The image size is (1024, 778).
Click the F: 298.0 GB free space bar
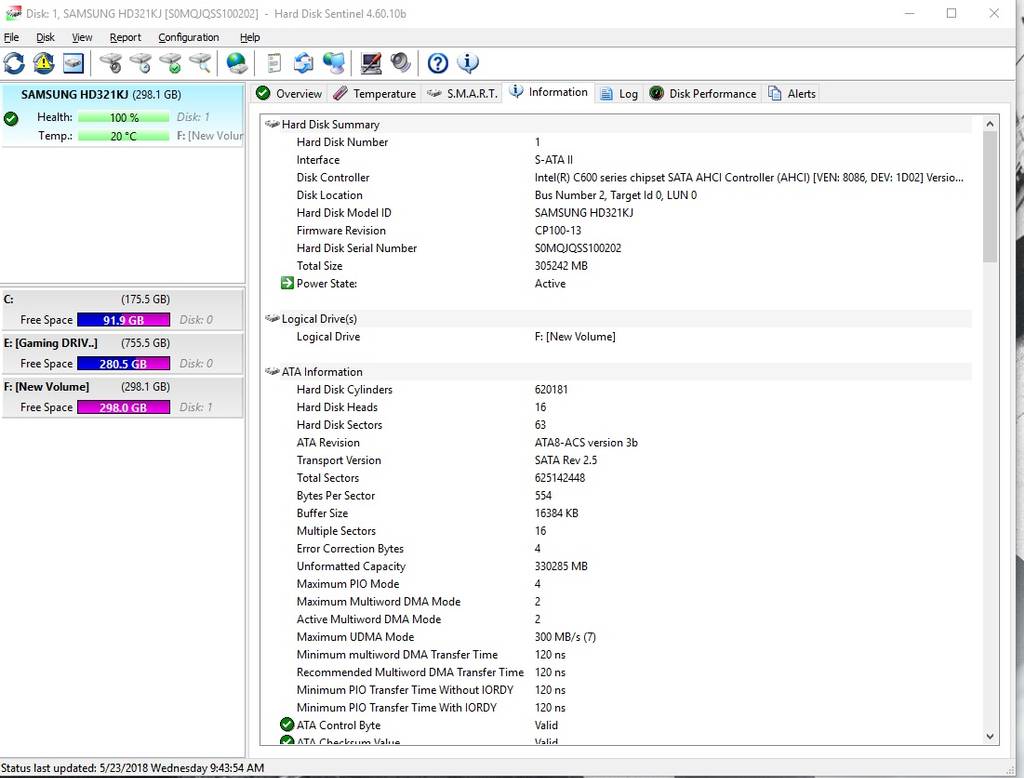(123, 408)
